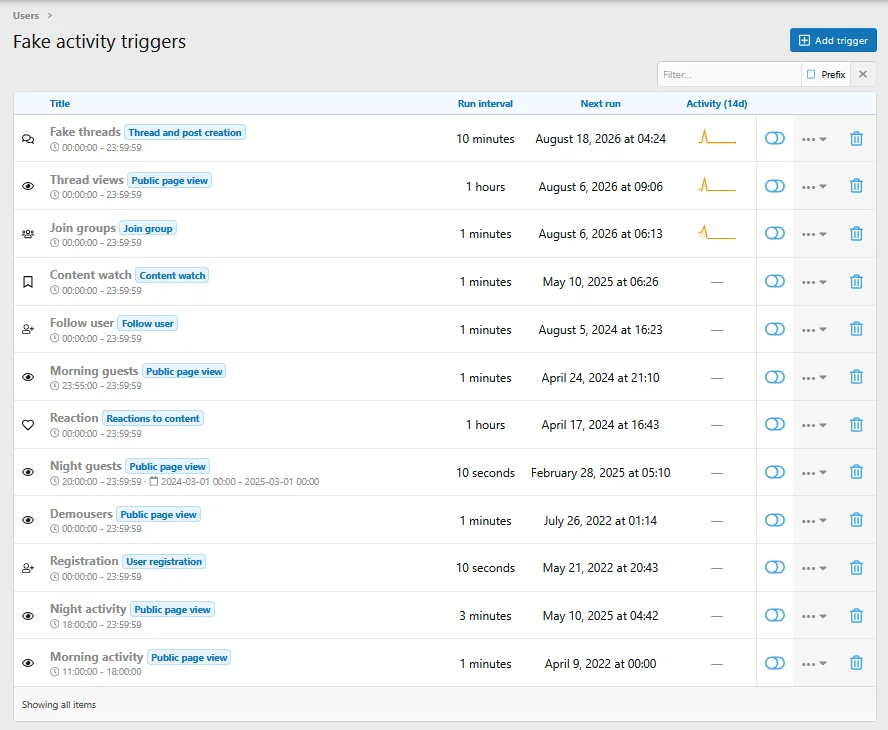Viewport: 888px width, 730px height.
Task: Click the eye icon for Thread views
Action: coord(28,186)
